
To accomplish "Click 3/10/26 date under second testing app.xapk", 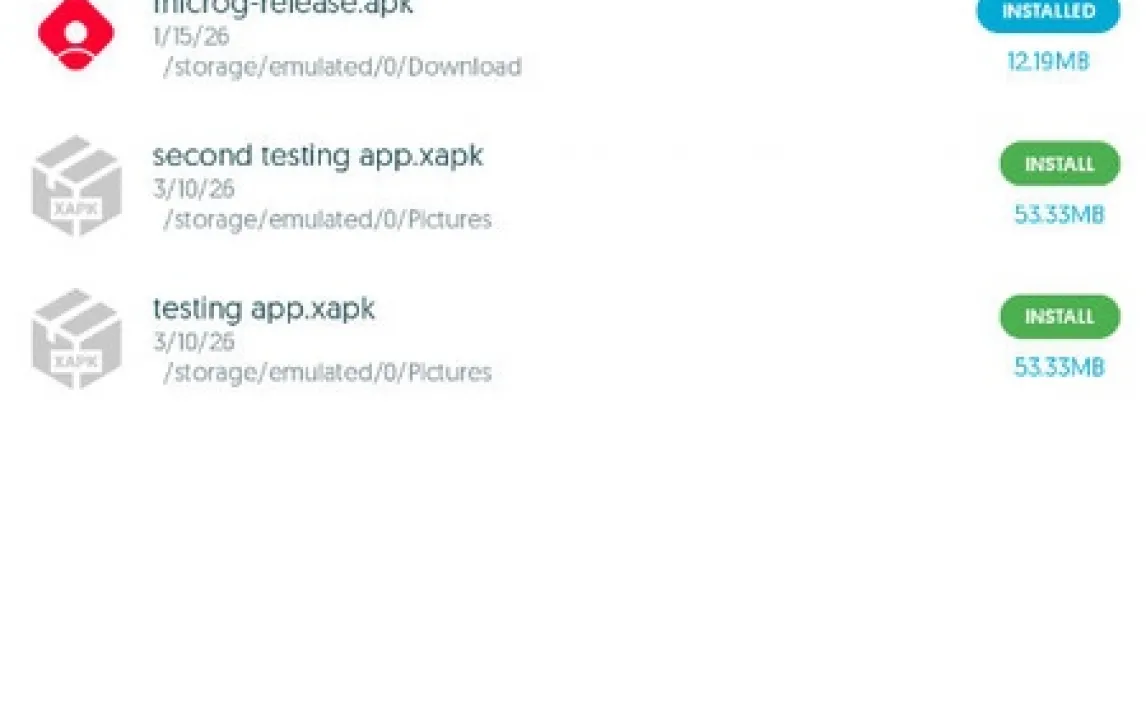I will point(194,189).
